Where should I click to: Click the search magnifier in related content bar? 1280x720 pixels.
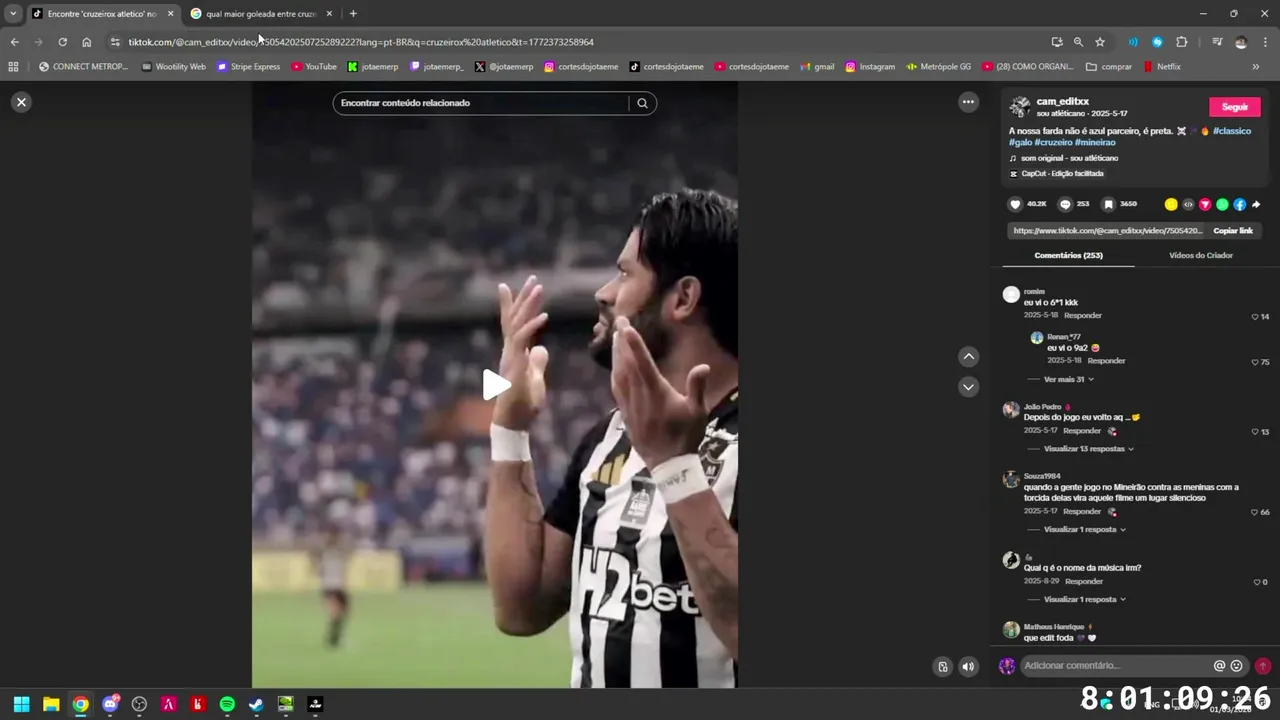[x=642, y=103]
